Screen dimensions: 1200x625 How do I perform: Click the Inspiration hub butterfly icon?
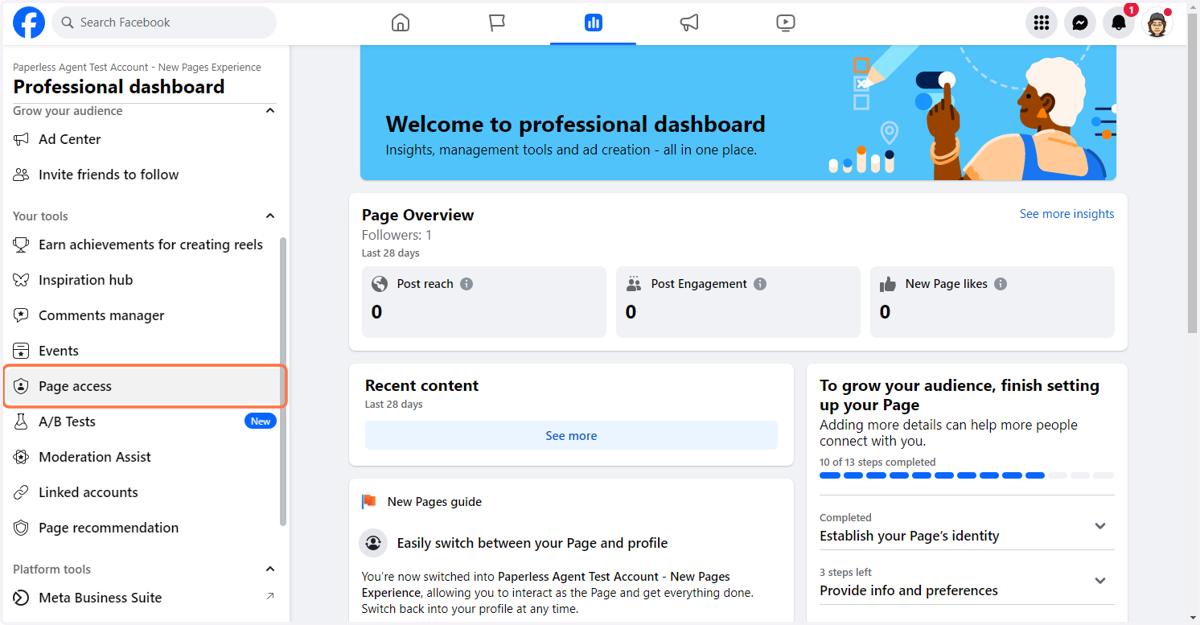coord(21,280)
